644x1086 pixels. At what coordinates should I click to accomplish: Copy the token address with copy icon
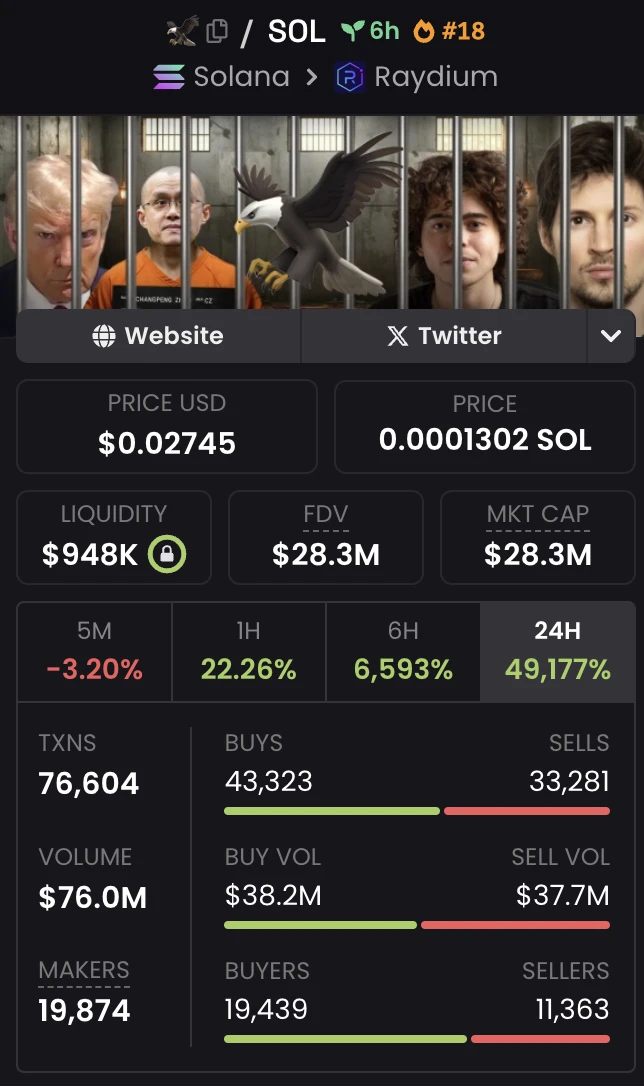click(x=216, y=31)
